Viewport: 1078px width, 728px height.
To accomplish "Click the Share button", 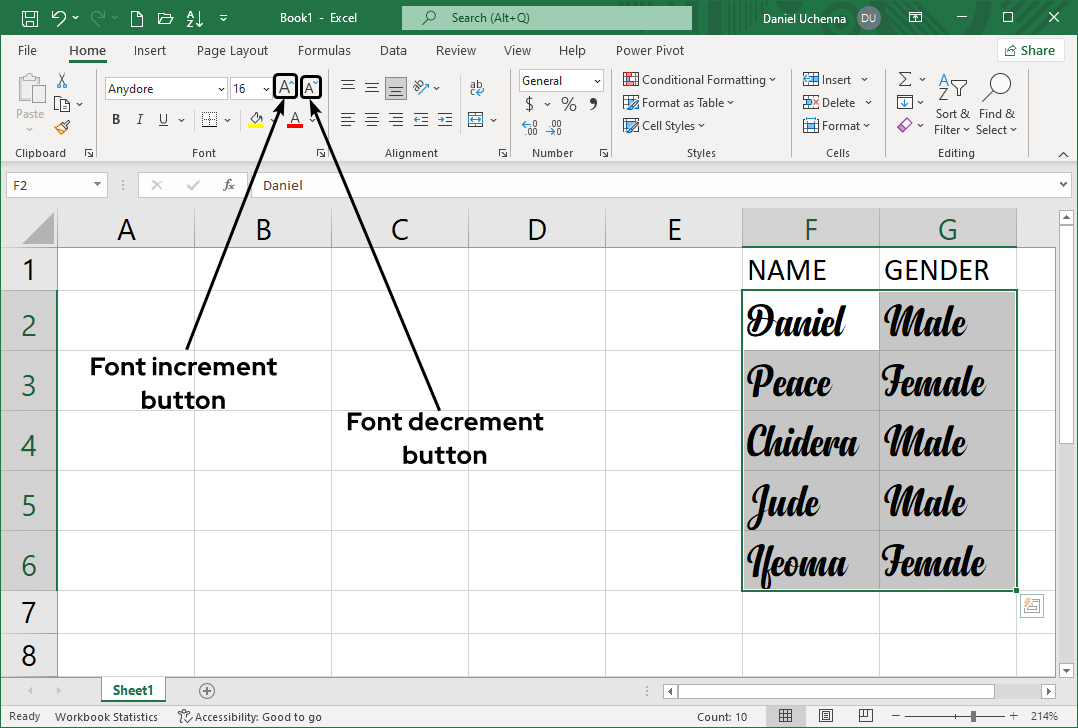I will 1030,49.
